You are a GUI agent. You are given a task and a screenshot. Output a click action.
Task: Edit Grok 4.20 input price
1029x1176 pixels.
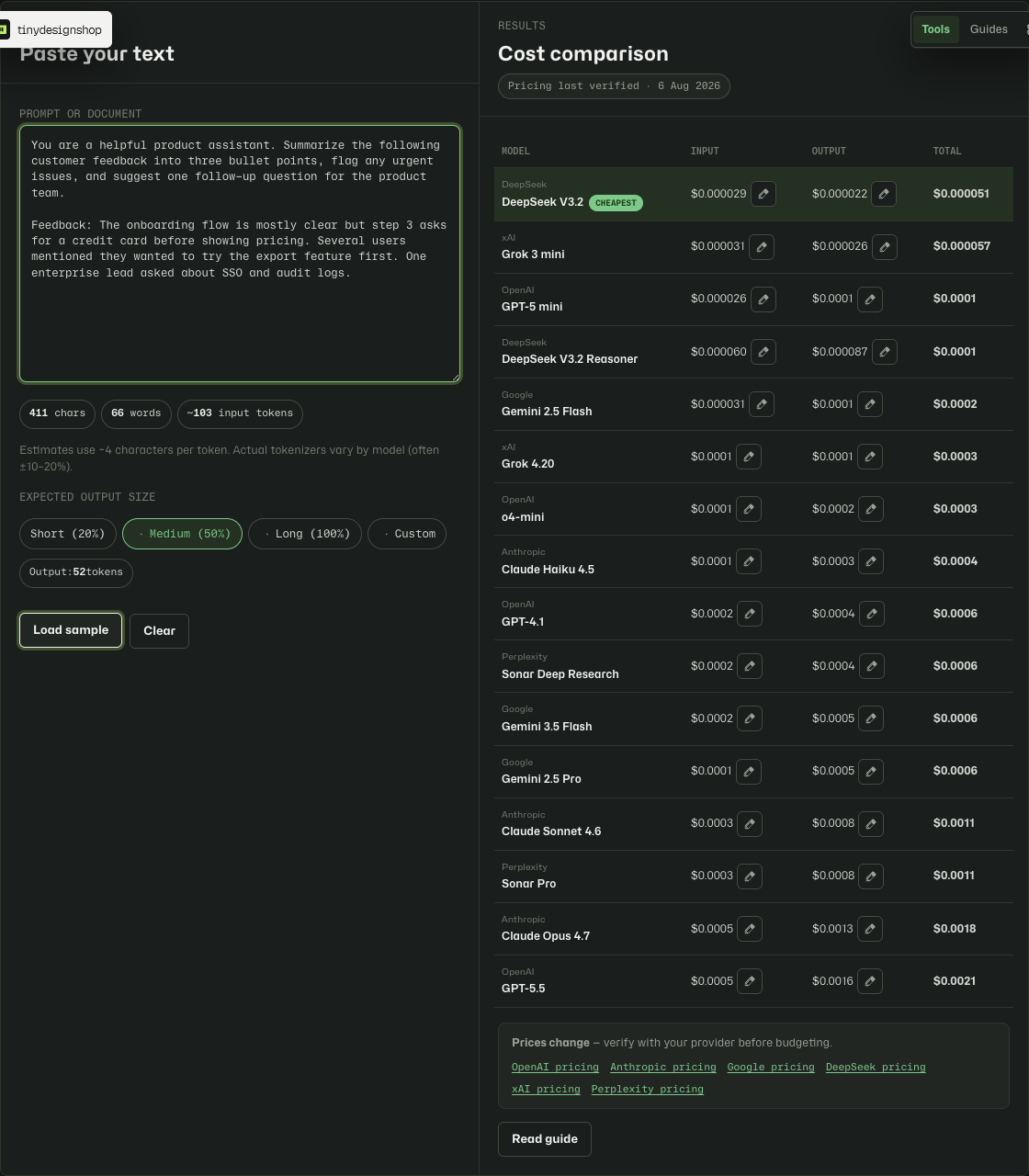(749, 457)
